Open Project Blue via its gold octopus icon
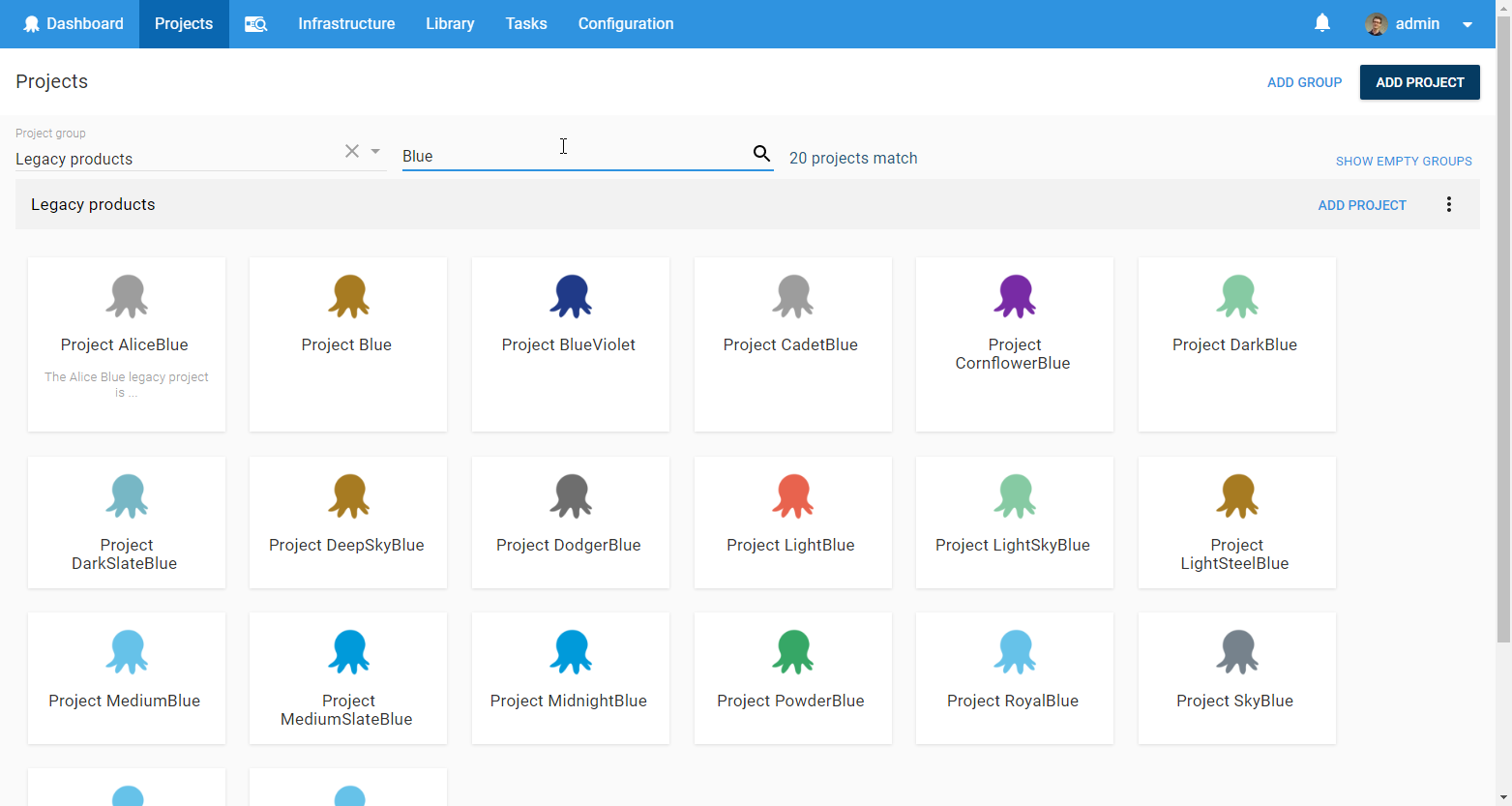Image resolution: width=1512 pixels, height=806 pixels. pyautogui.click(x=347, y=295)
